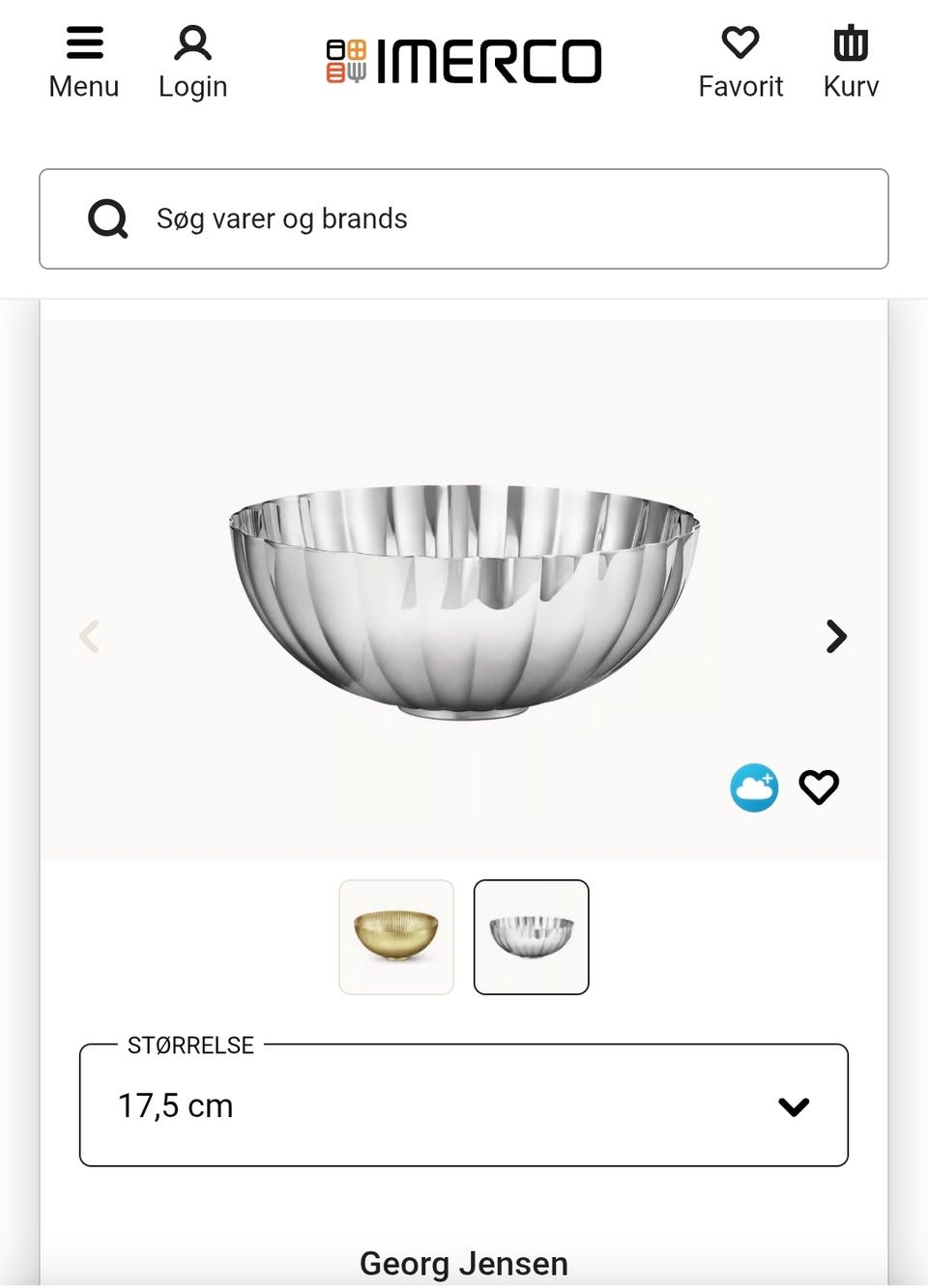Click the Login user profile icon
This screenshot has height=1288, width=928.
[192, 43]
